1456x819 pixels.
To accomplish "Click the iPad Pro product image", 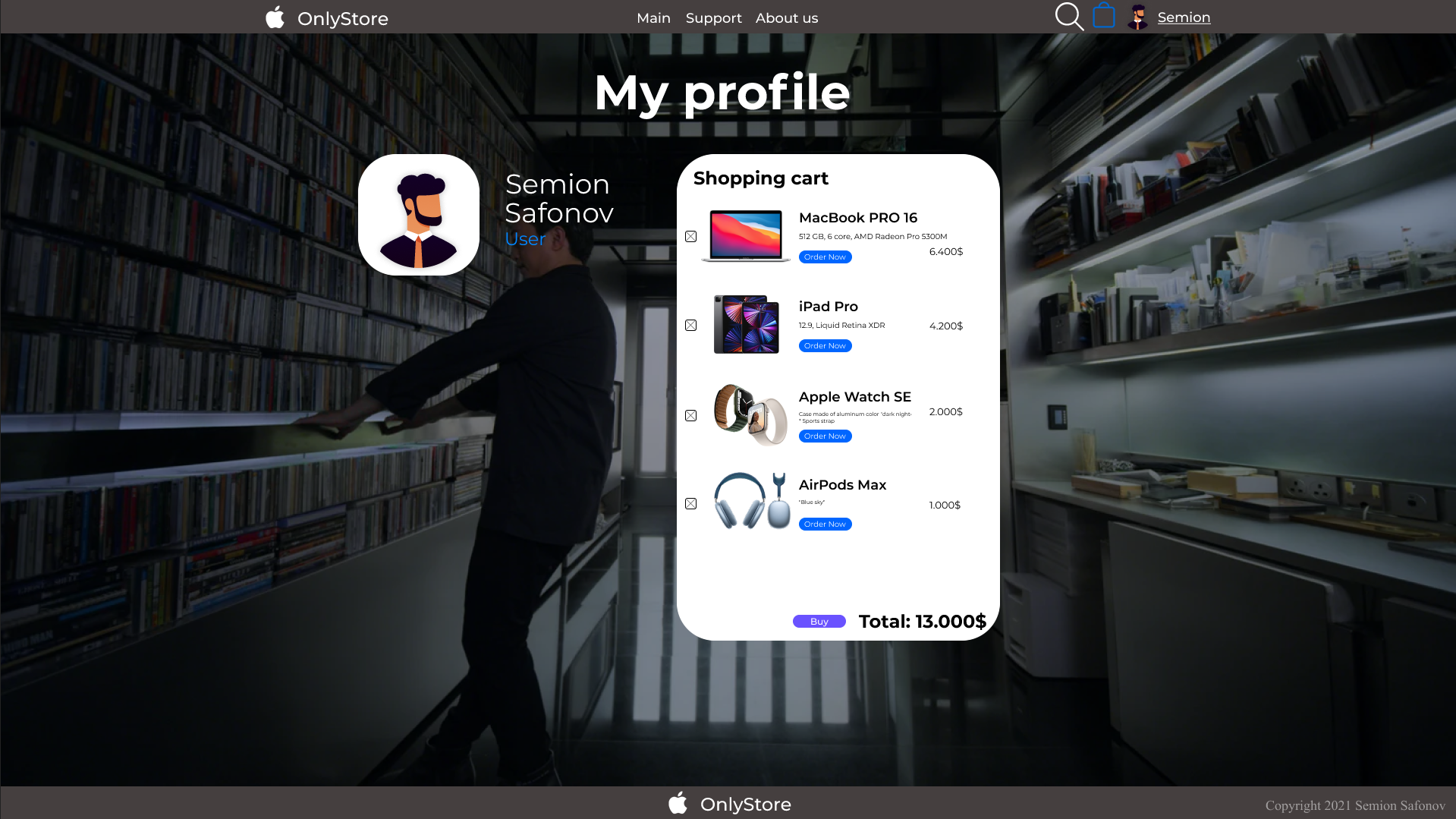I will 747,324.
